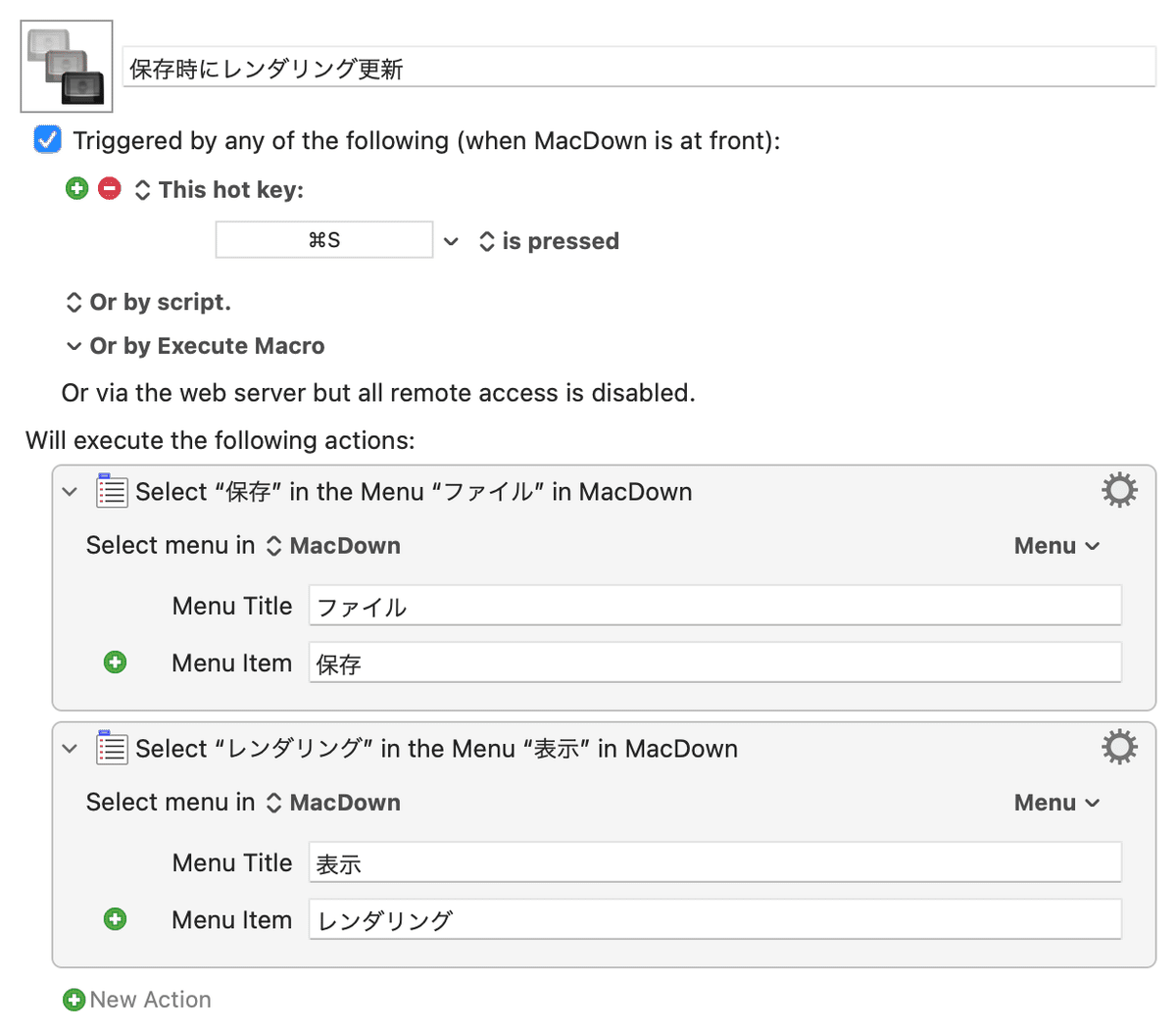Open Menu popup in 保存 action
This screenshot has width=1176, height=1031.
pyautogui.click(x=1056, y=546)
